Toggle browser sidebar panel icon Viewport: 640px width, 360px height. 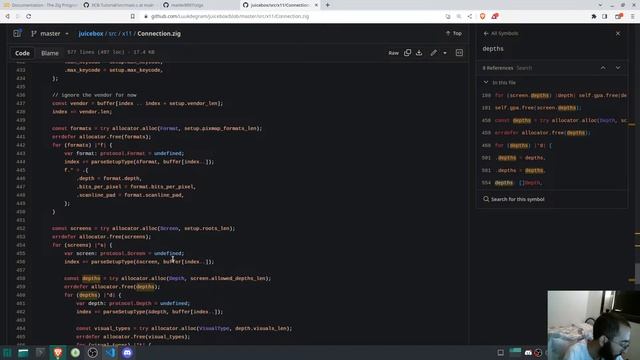604,16
